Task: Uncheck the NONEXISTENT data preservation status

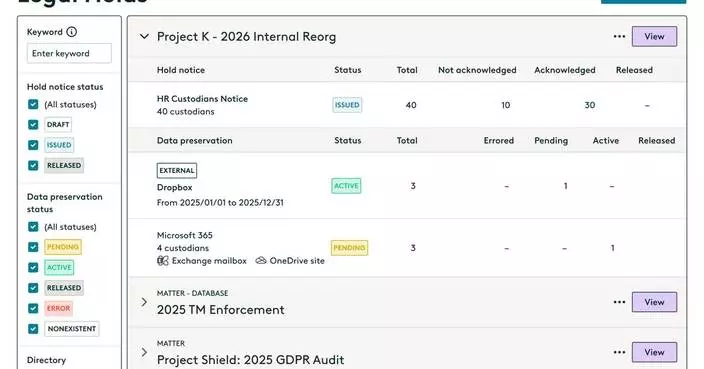Action: tap(33, 329)
